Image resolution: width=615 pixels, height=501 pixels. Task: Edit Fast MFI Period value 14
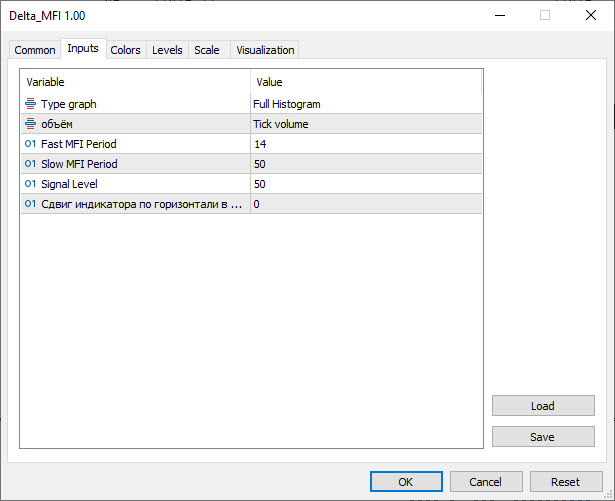point(366,144)
